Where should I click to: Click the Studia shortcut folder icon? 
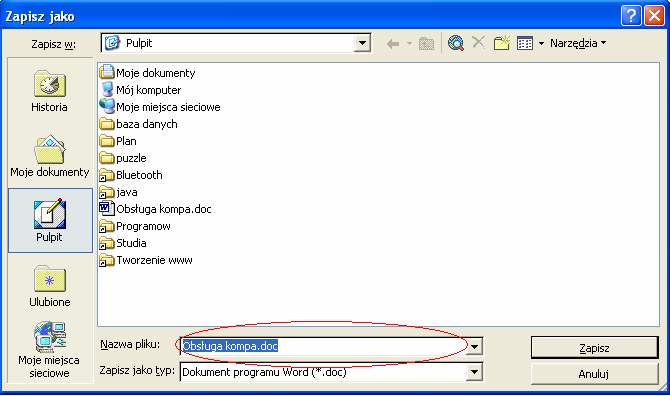coord(107,243)
